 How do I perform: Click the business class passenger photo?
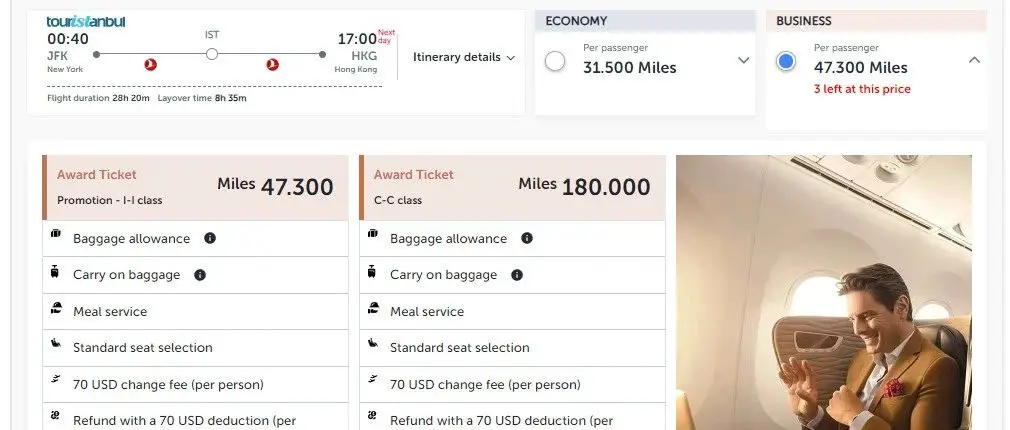tap(823, 292)
